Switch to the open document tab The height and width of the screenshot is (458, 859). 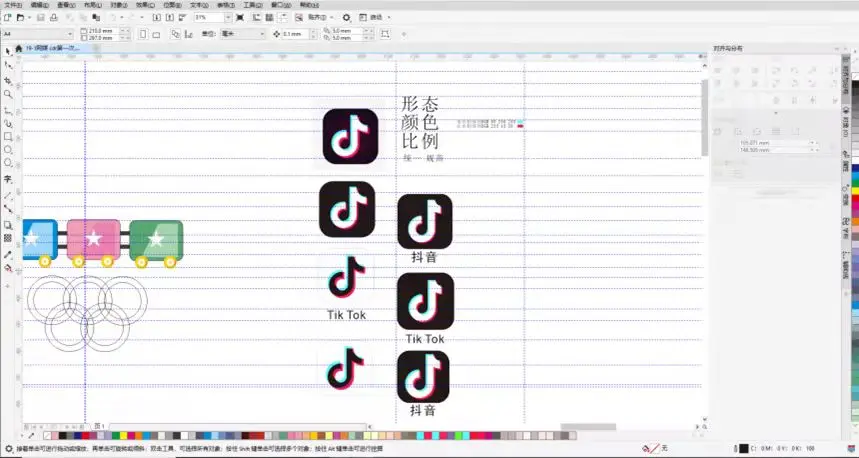coord(53,48)
